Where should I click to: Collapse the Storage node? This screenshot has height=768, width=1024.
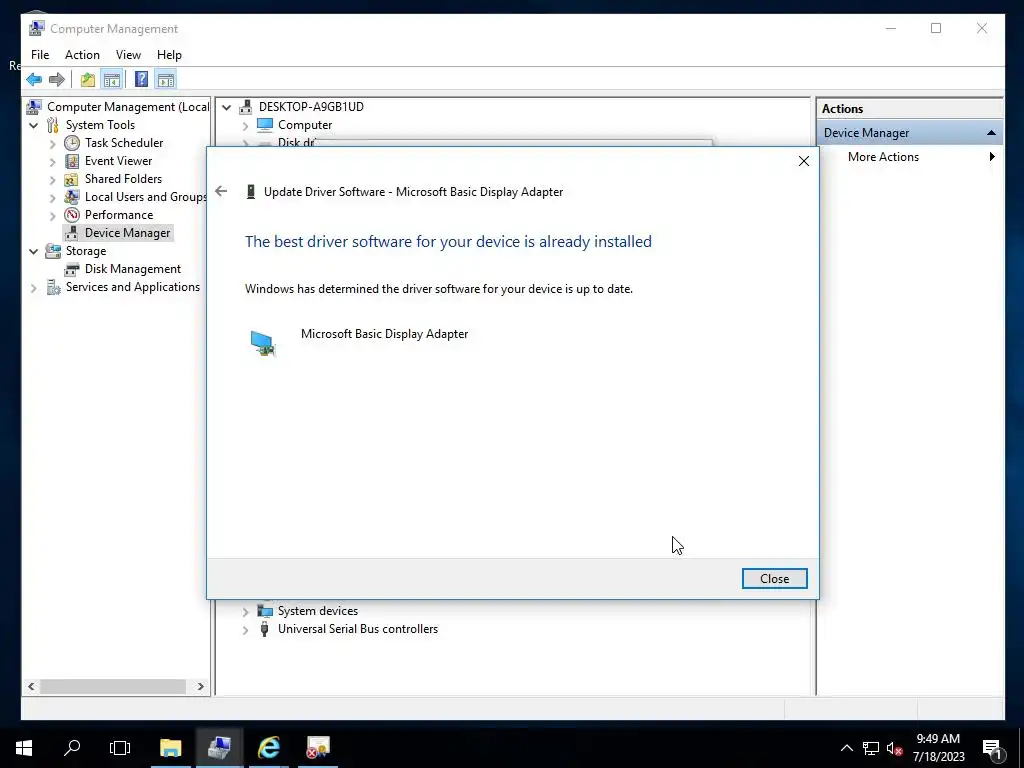click(x=34, y=251)
